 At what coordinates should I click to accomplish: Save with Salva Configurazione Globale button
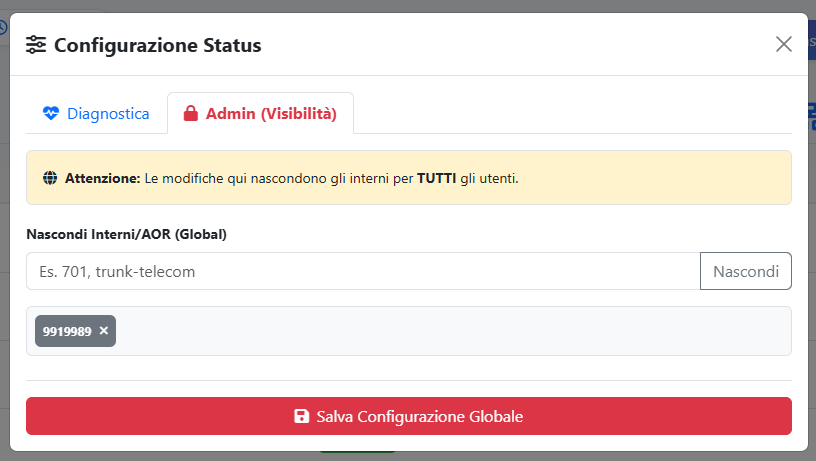(408, 416)
